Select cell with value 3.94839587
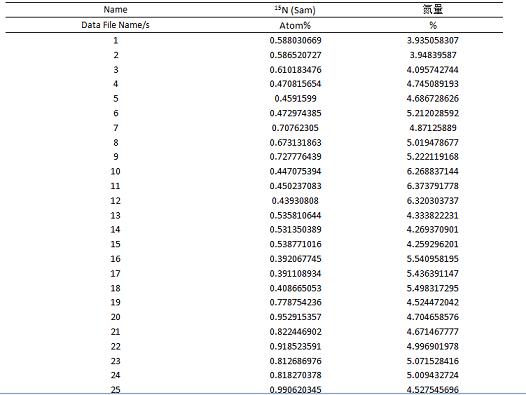 [x=433, y=55]
